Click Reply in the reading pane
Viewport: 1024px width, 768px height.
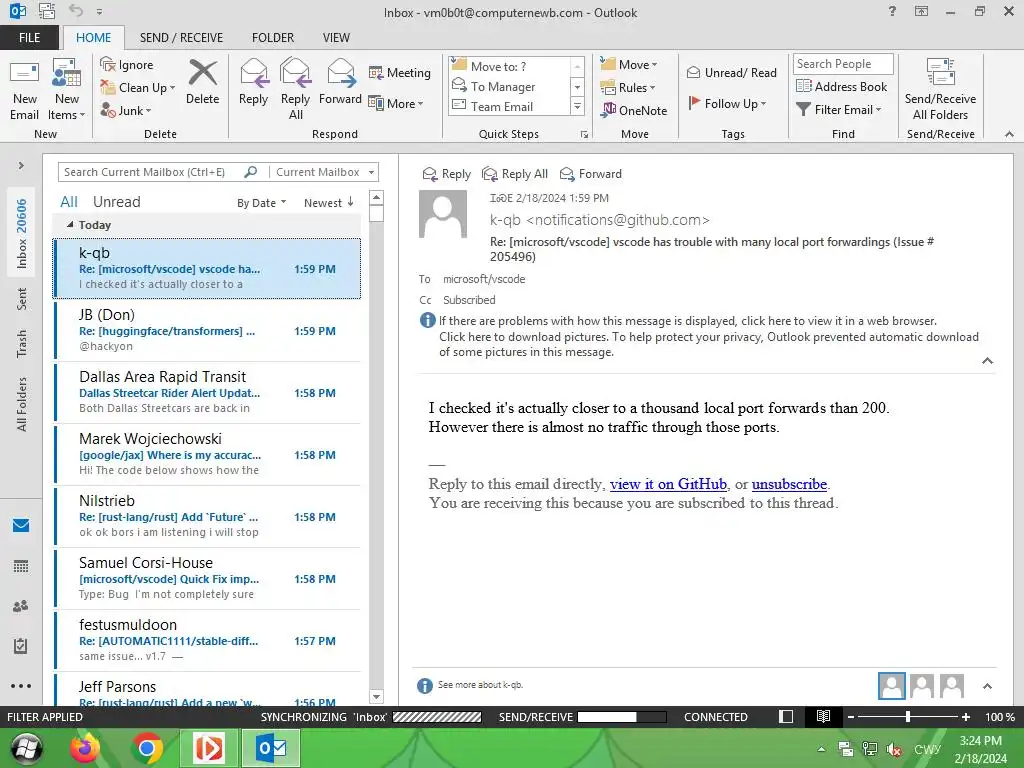[x=447, y=174]
